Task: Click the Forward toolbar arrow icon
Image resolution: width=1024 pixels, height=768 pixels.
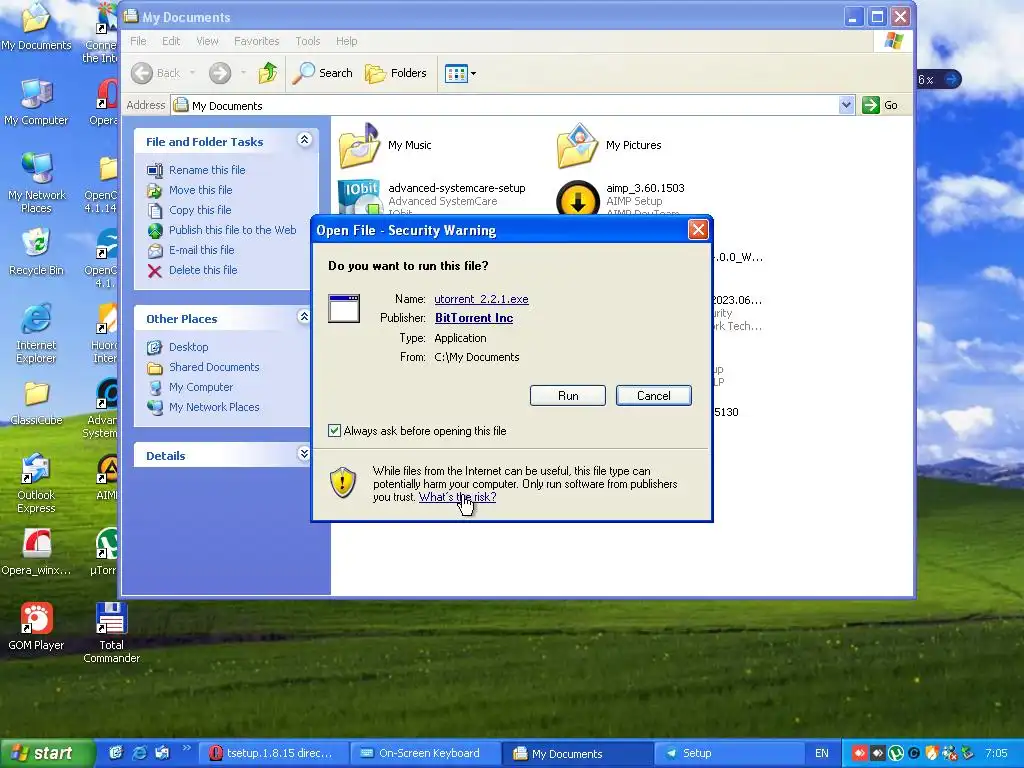Action: coord(220,73)
